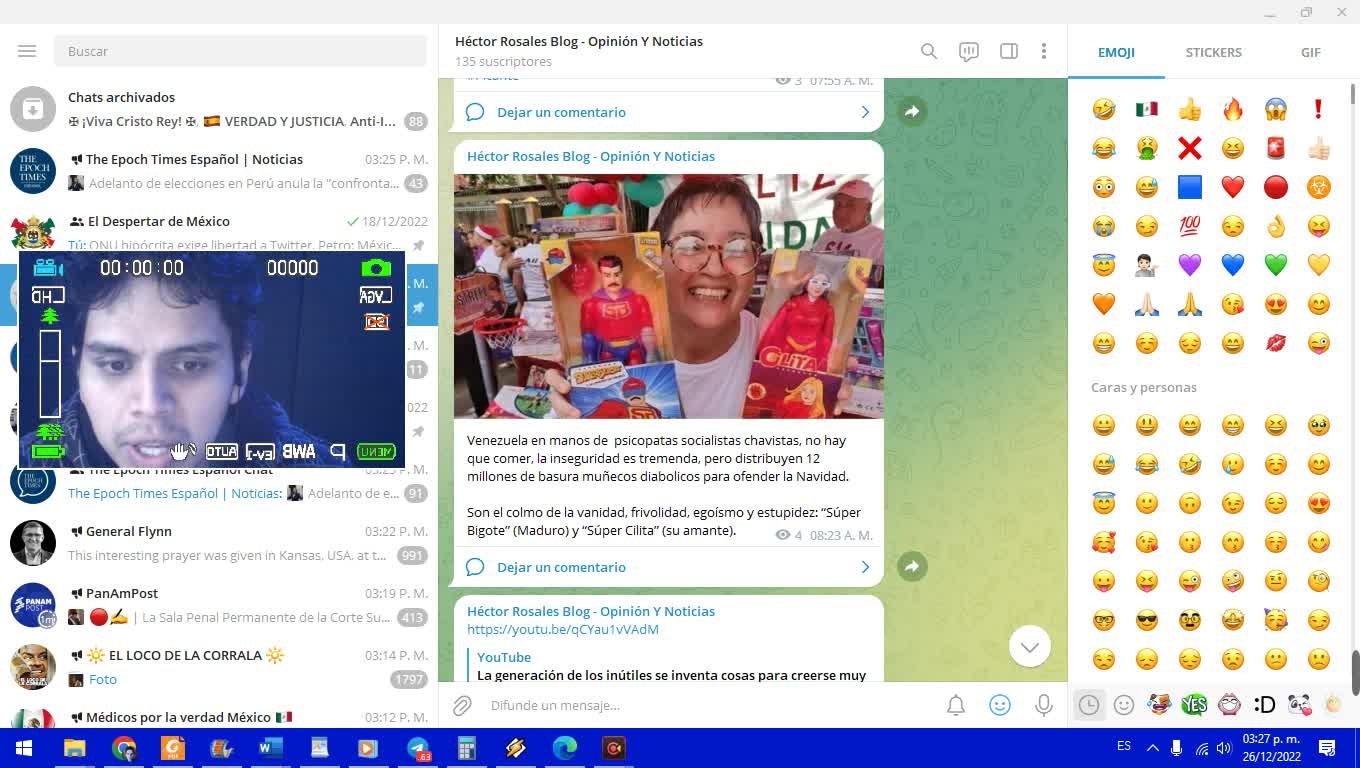
Task: Insert the red exclamation mark emoji
Action: pos(1319,109)
